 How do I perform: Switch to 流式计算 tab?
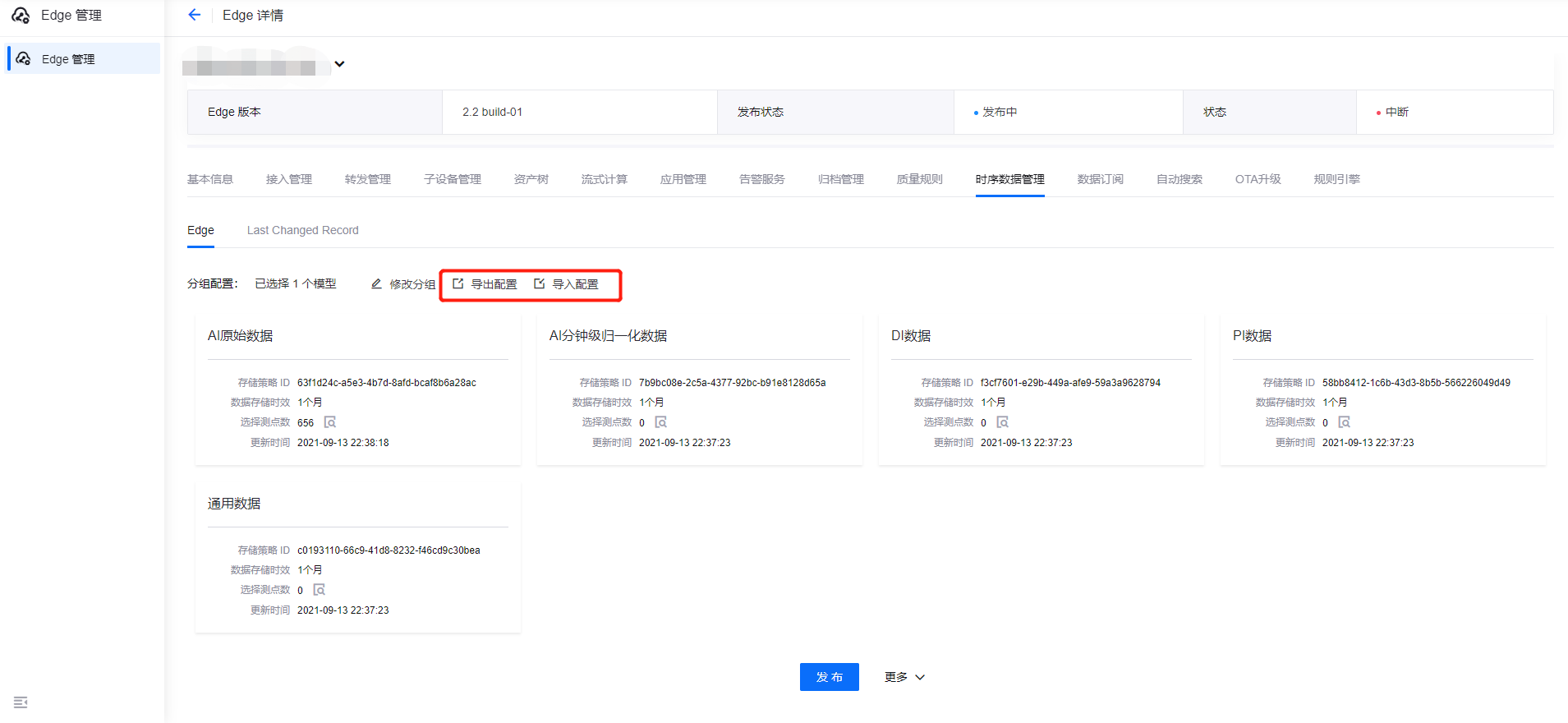605,179
